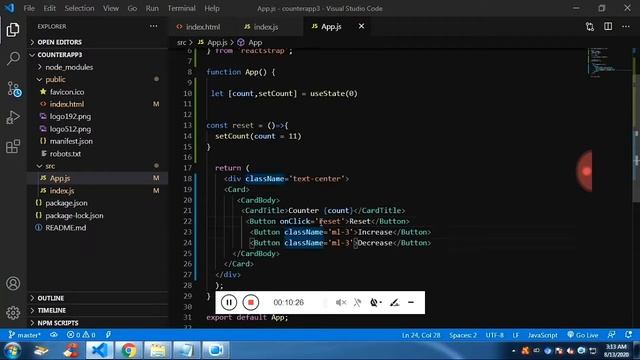Screen dimensions: 640x360
Task: Open the Accounts icon in activity bar
Action: (13, 283)
